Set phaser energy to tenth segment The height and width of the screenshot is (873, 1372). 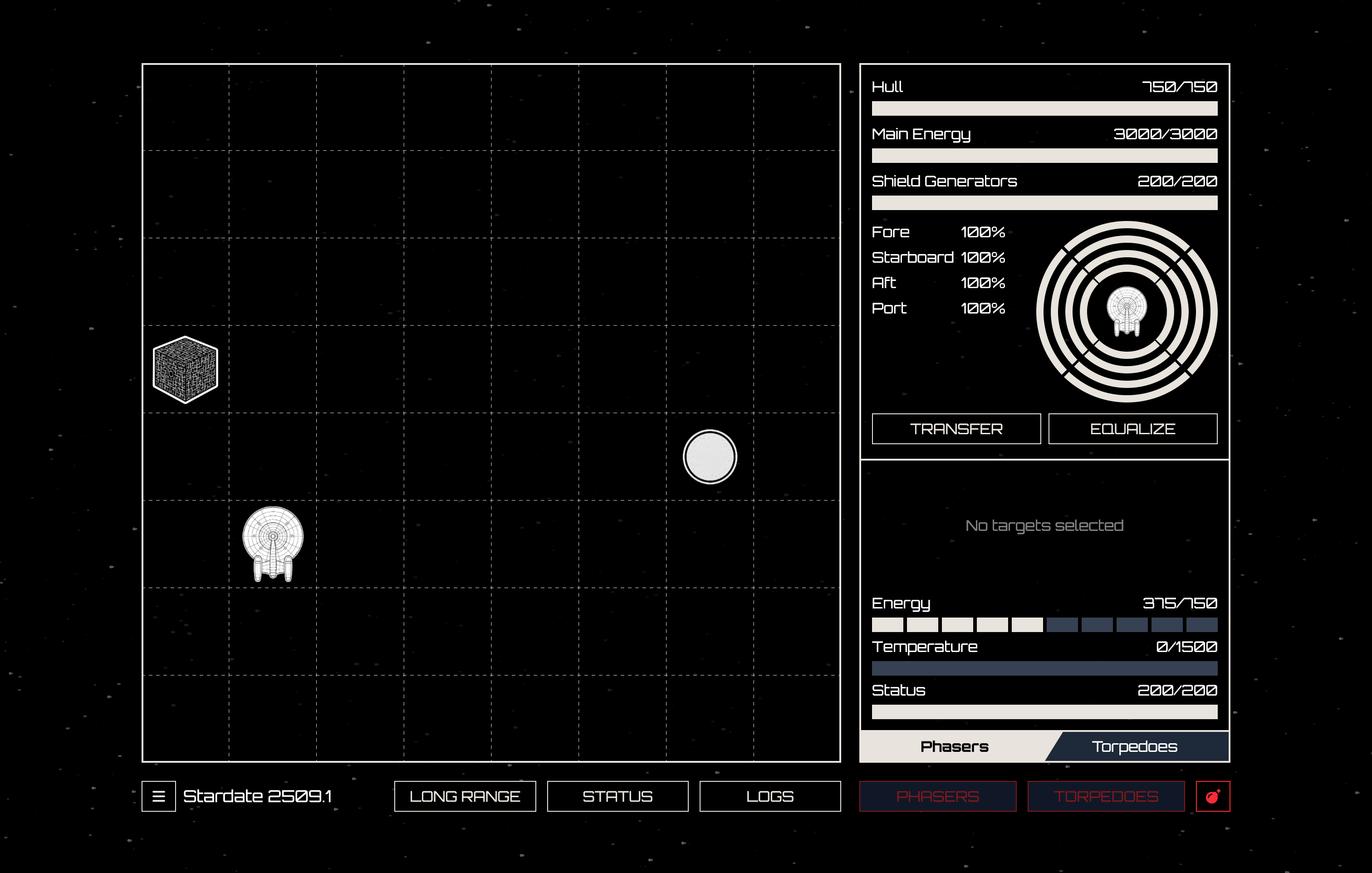coord(1201,625)
